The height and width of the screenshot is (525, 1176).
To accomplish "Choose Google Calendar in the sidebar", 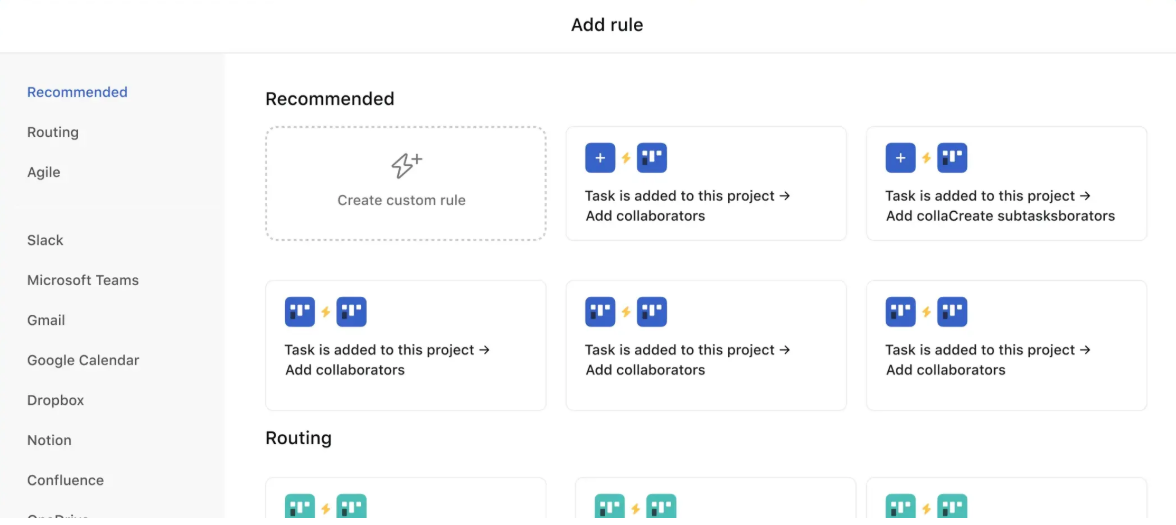I will pos(83,360).
